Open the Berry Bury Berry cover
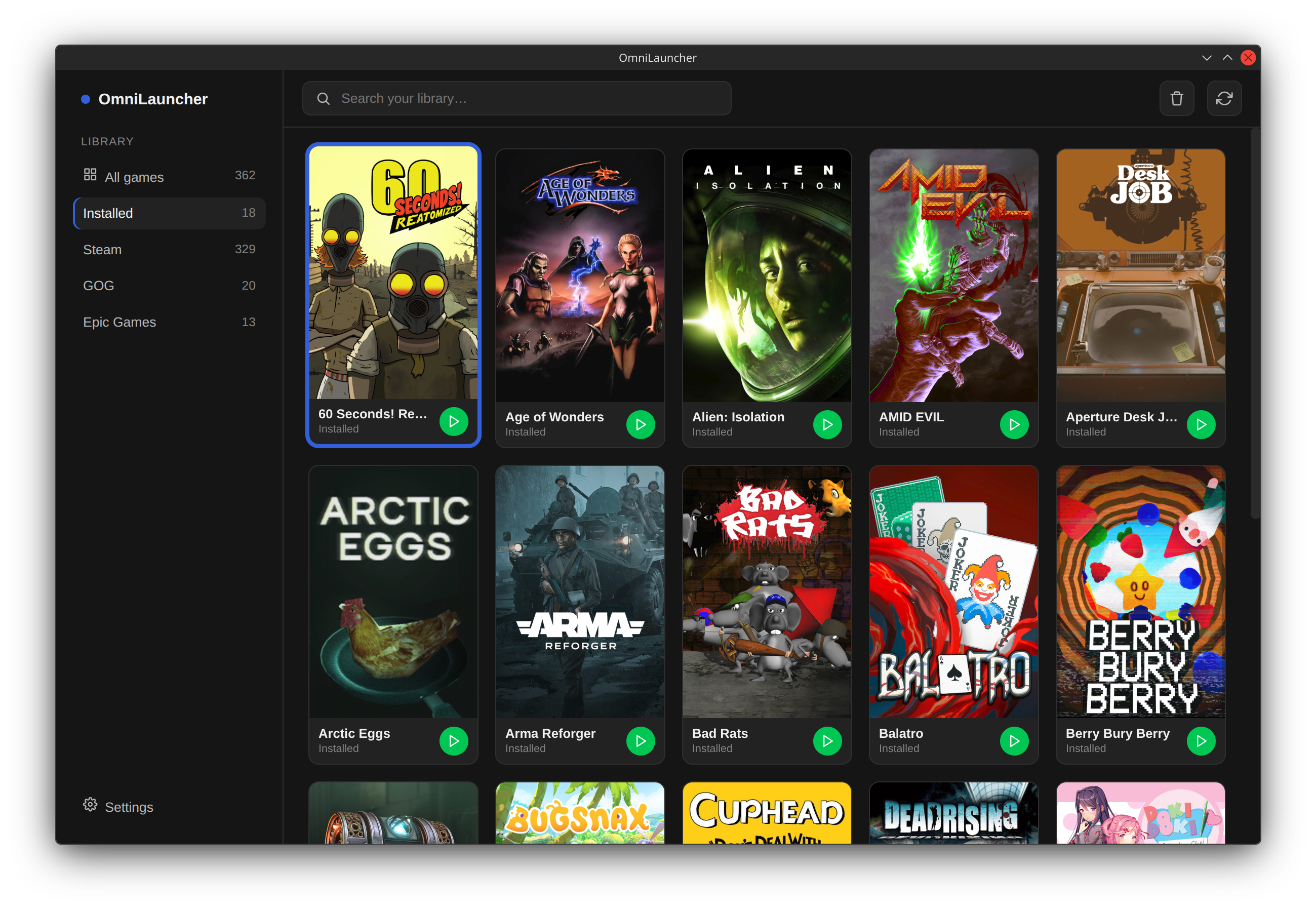1316x910 pixels. (x=1141, y=592)
